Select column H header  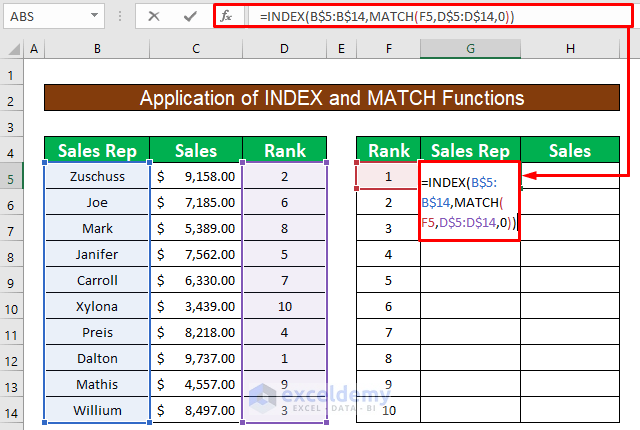(x=569, y=49)
